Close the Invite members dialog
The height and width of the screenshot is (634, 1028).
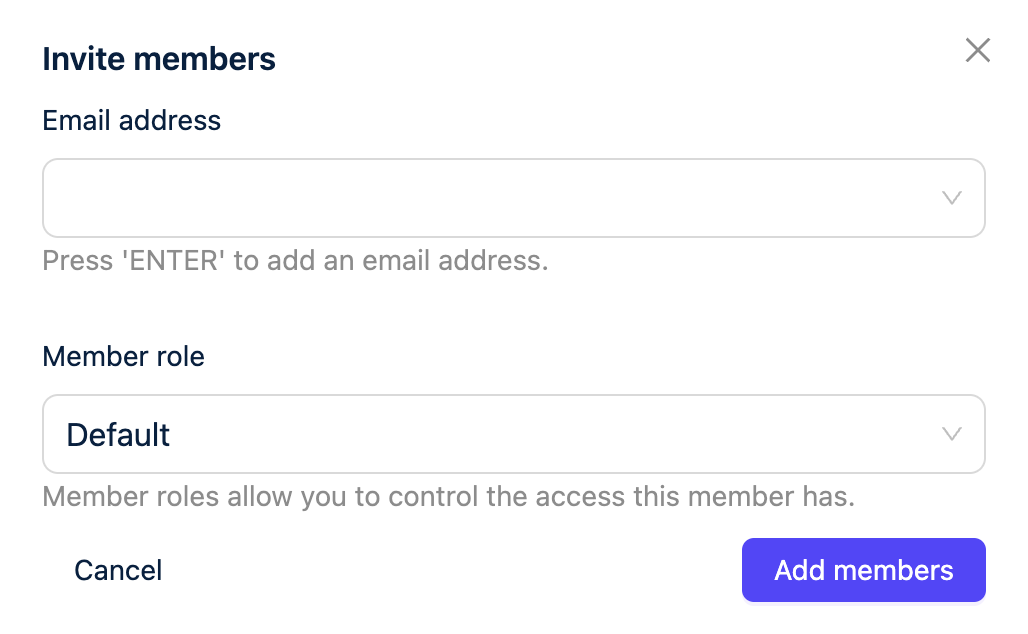coord(977,51)
